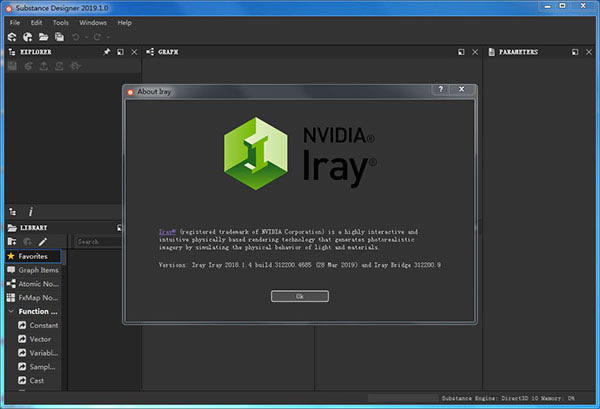The width and height of the screenshot is (600, 409).
Task: Click the Library edit pencil icon
Action: [x=42, y=242]
